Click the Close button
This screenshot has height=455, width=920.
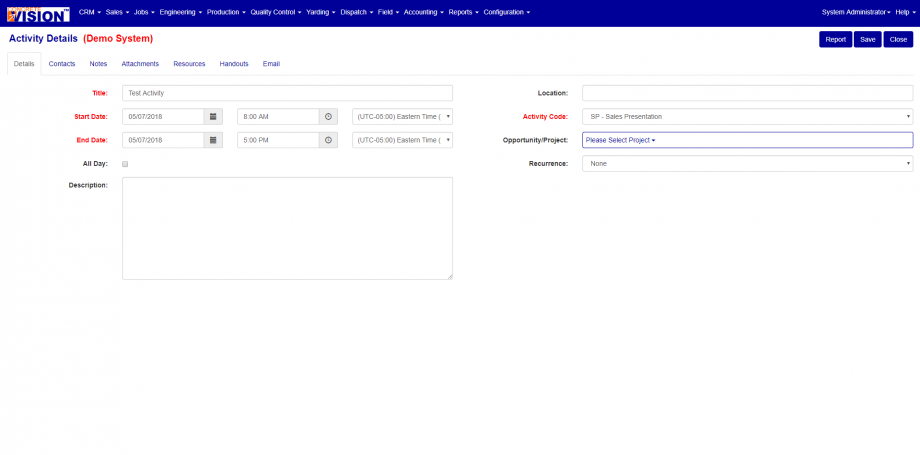pos(898,39)
